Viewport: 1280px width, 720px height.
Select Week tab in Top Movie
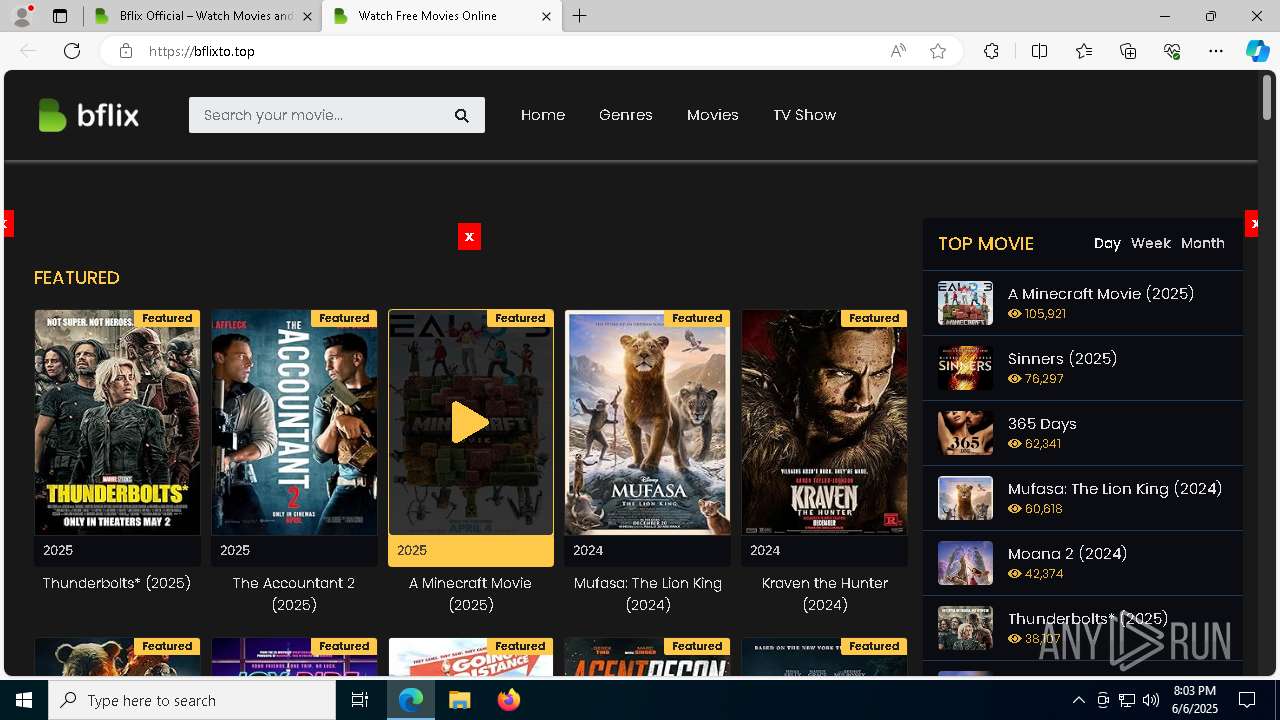[1151, 243]
